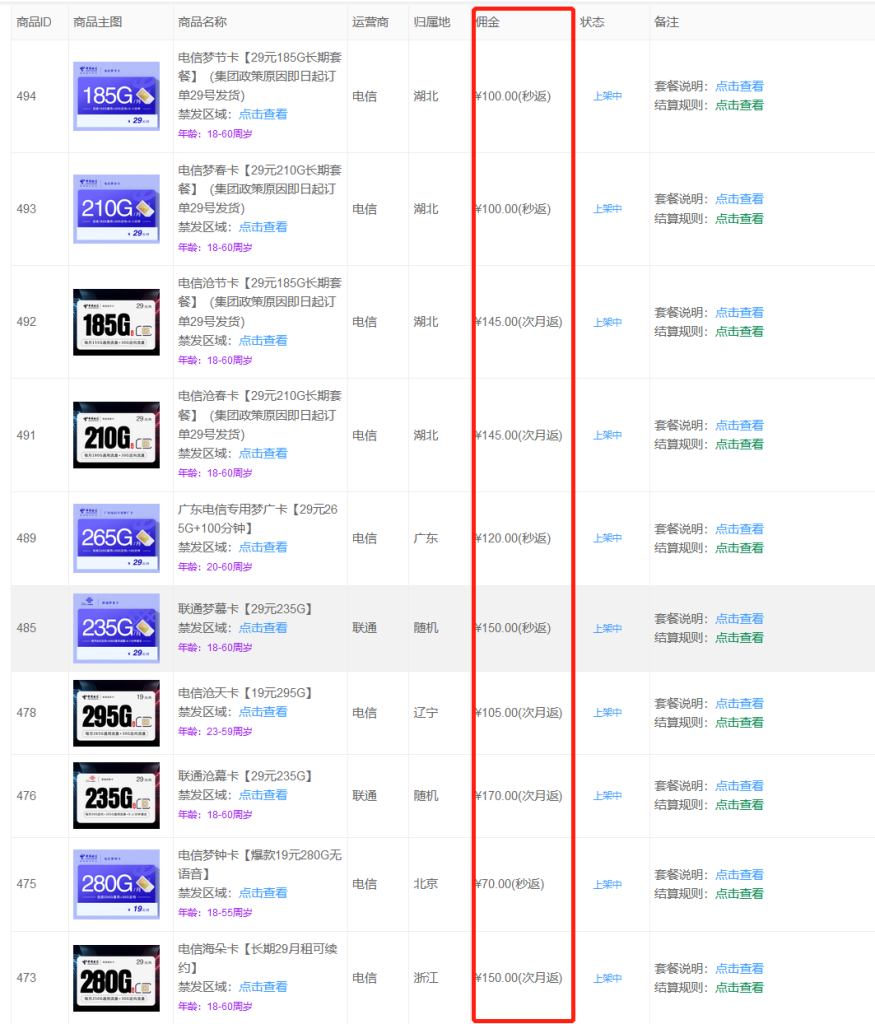Select commission ¥170.00(次月返) cell

click(x=518, y=795)
